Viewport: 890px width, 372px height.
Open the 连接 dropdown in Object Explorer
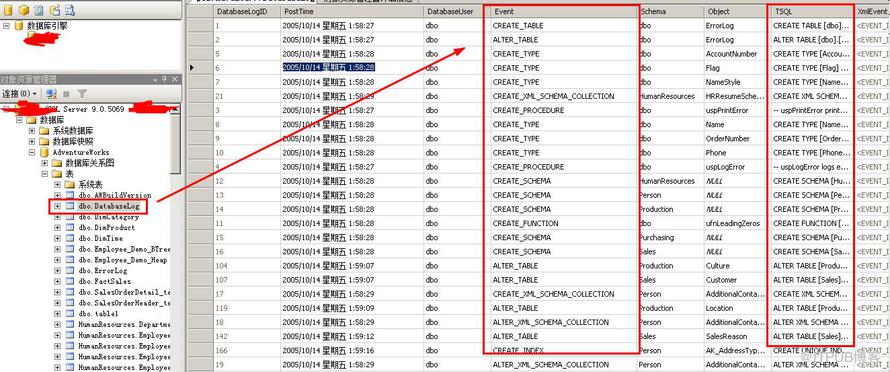point(19,93)
